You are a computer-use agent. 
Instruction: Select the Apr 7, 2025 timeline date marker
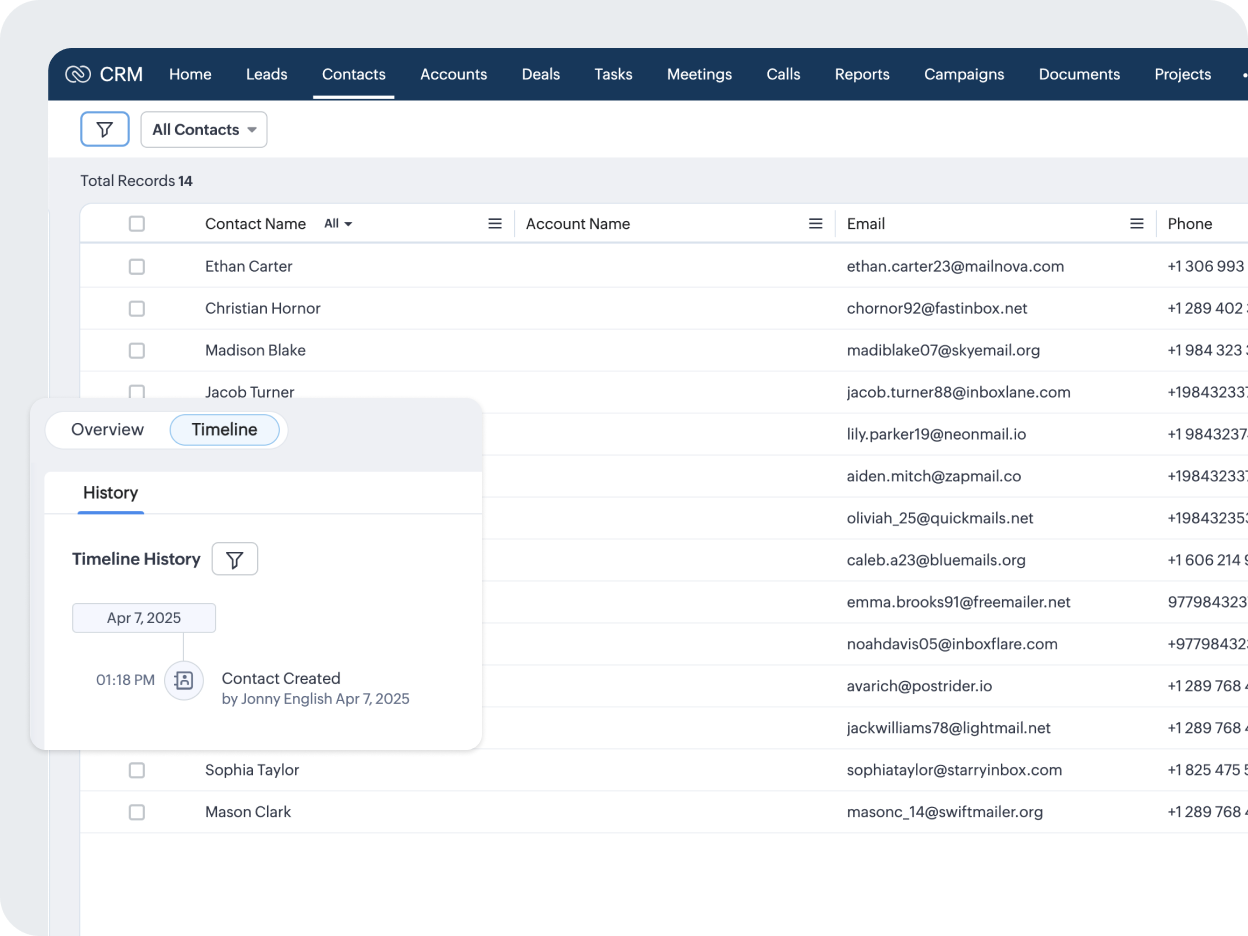click(144, 618)
